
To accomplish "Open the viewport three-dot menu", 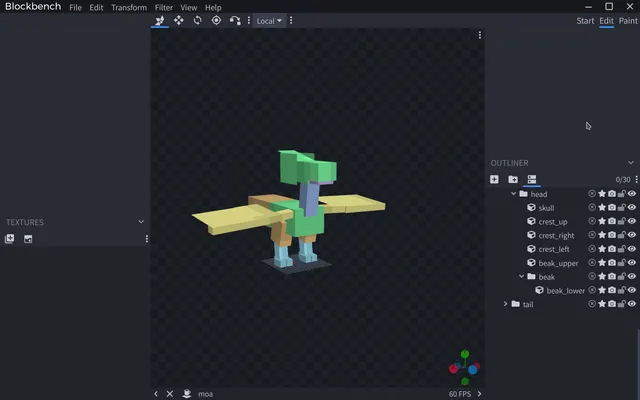I will [x=480, y=35].
